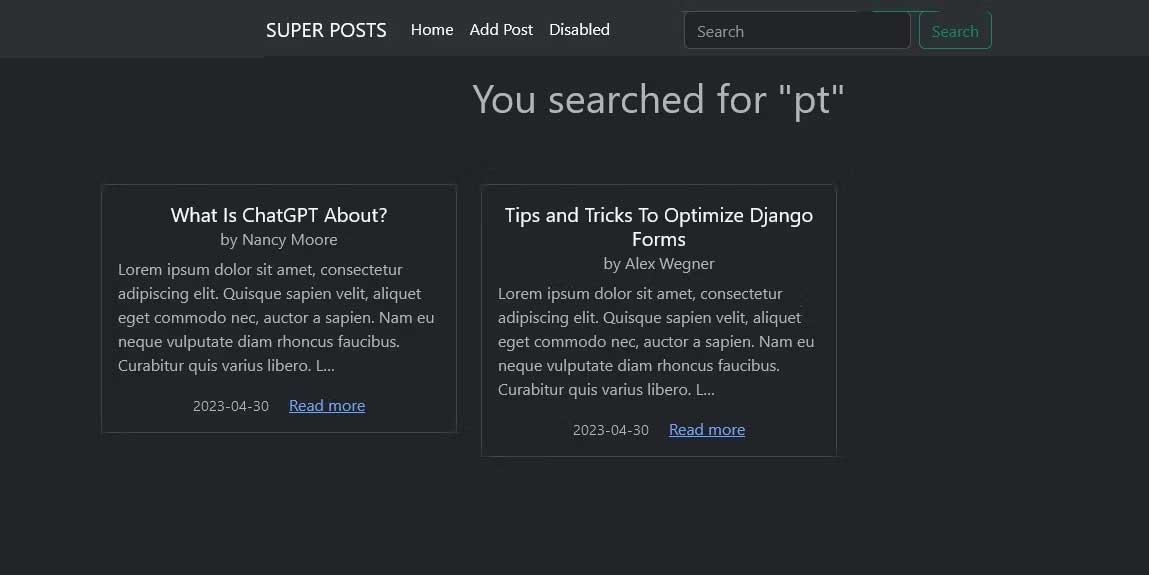Click 'Tips and Tricks To Optimize Django Forms' title
The image size is (1149, 575).
(658, 227)
